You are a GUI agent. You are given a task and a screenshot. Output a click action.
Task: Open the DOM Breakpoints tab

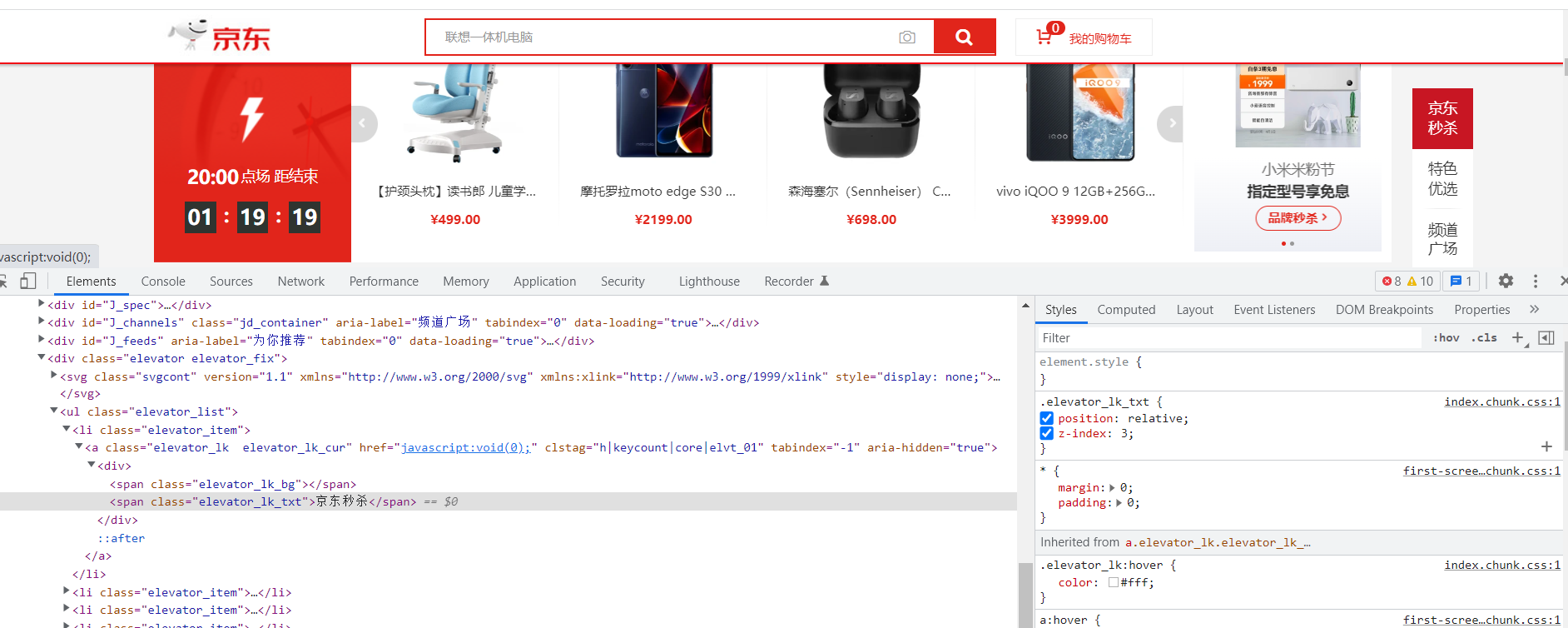[1384, 310]
